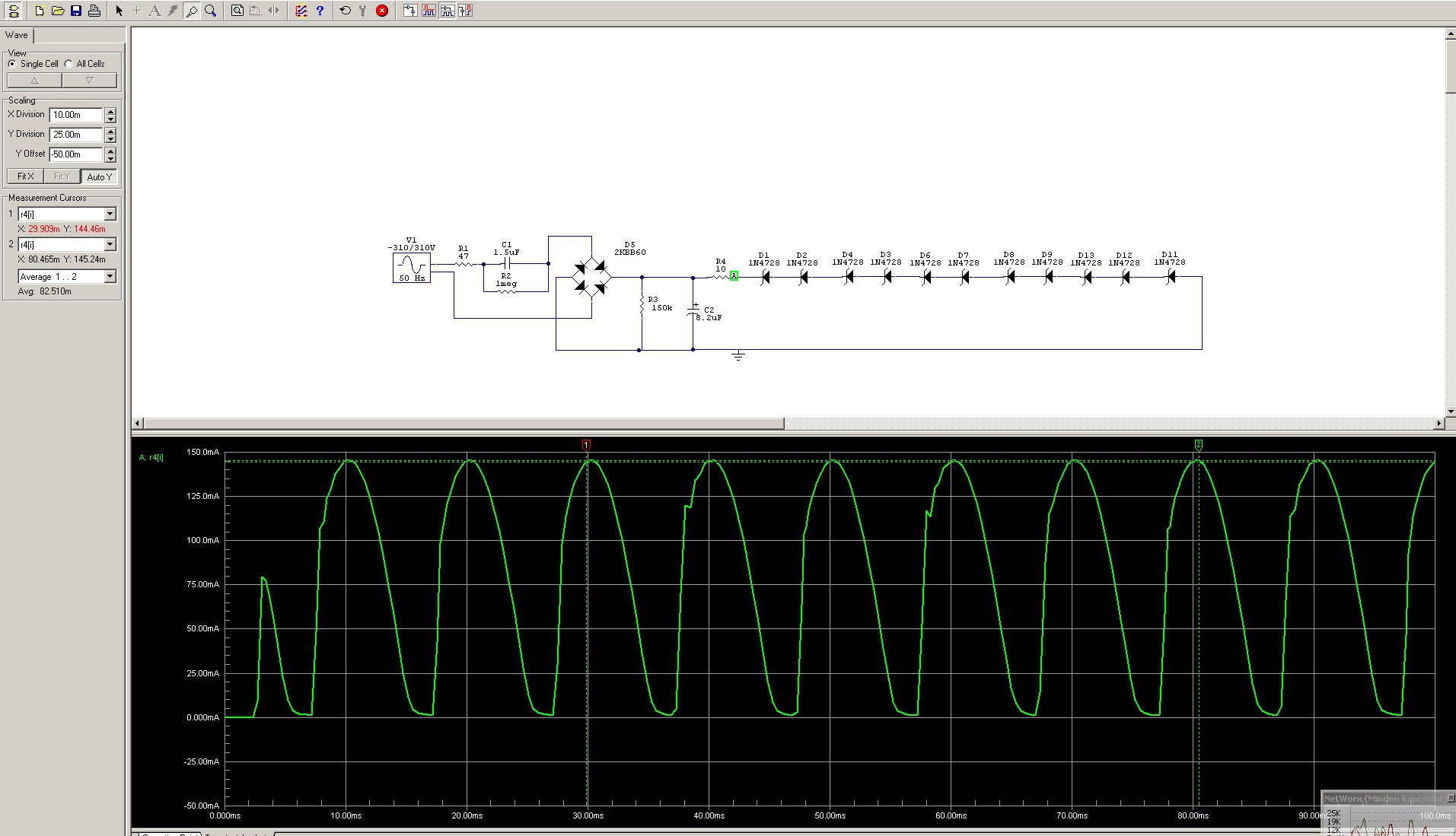This screenshot has height=836, width=1456.
Task: Decrease the X Division value
Action: [x=111, y=119]
